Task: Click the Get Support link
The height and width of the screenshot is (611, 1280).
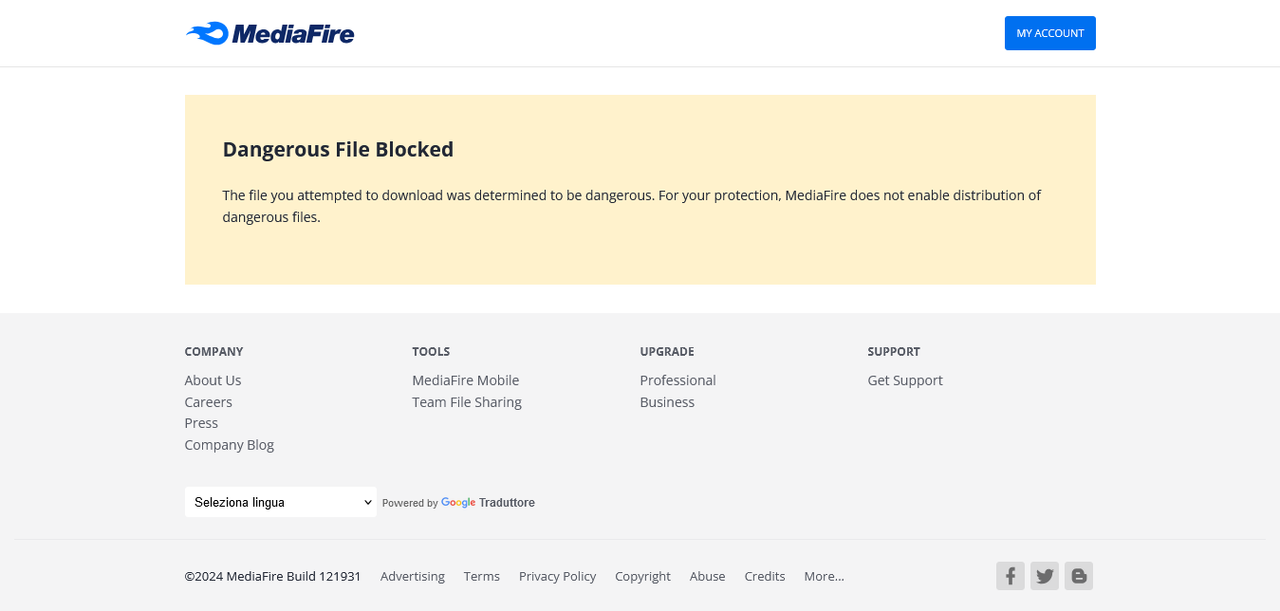Action: (905, 380)
